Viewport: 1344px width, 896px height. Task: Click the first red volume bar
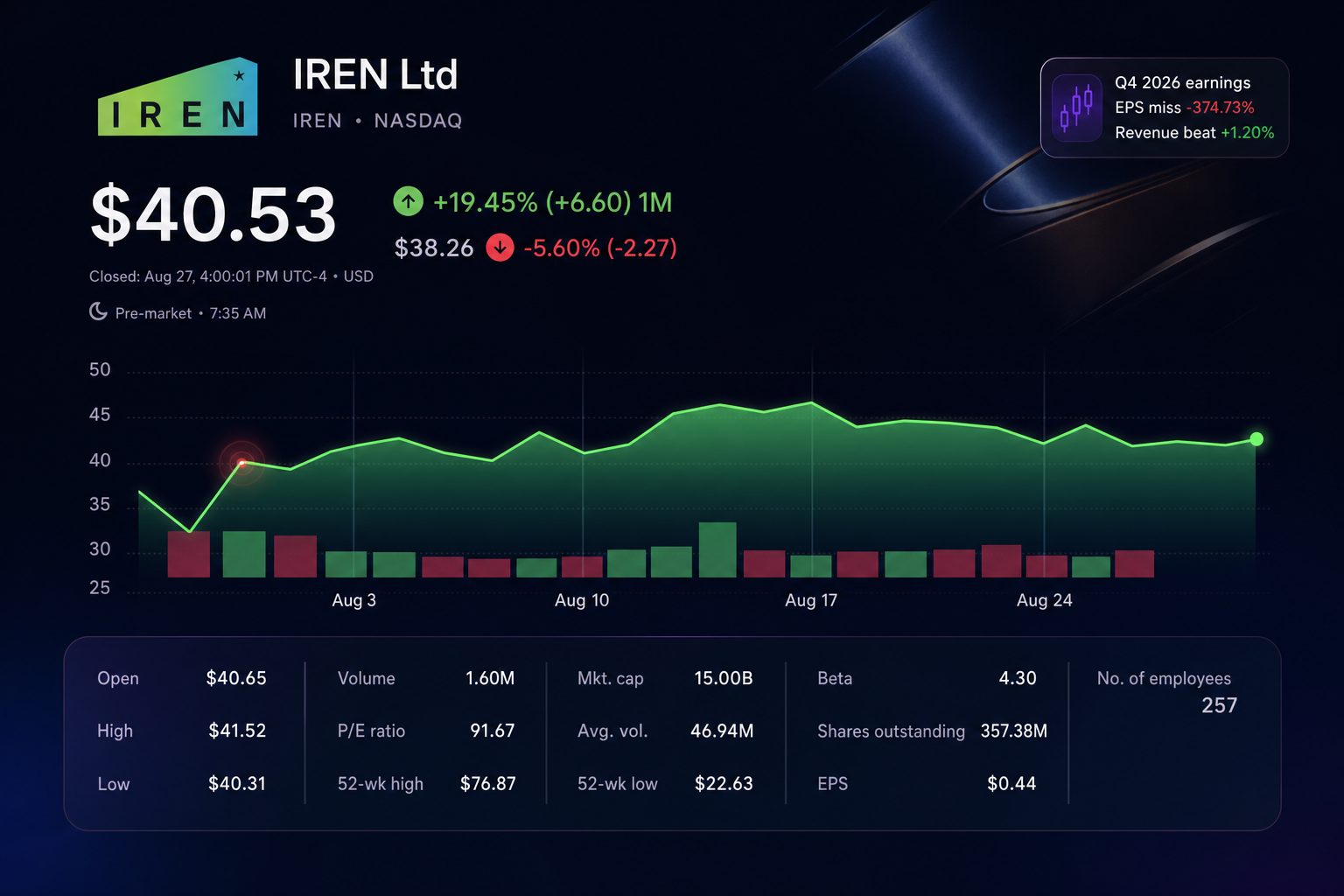(x=189, y=554)
